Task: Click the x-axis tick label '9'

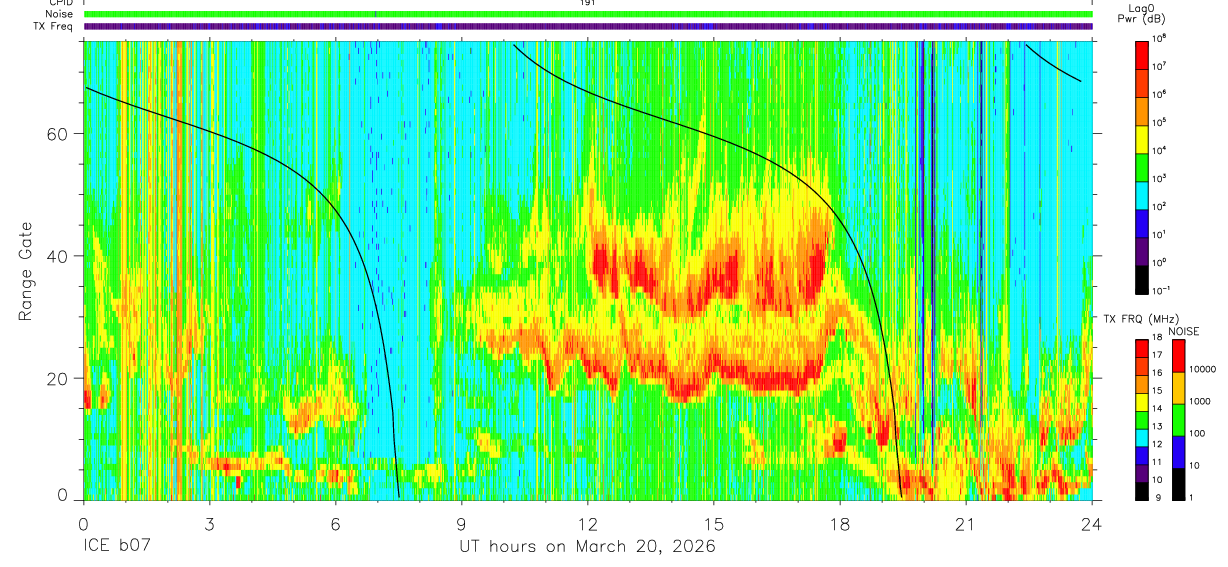Action: coord(461,524)
